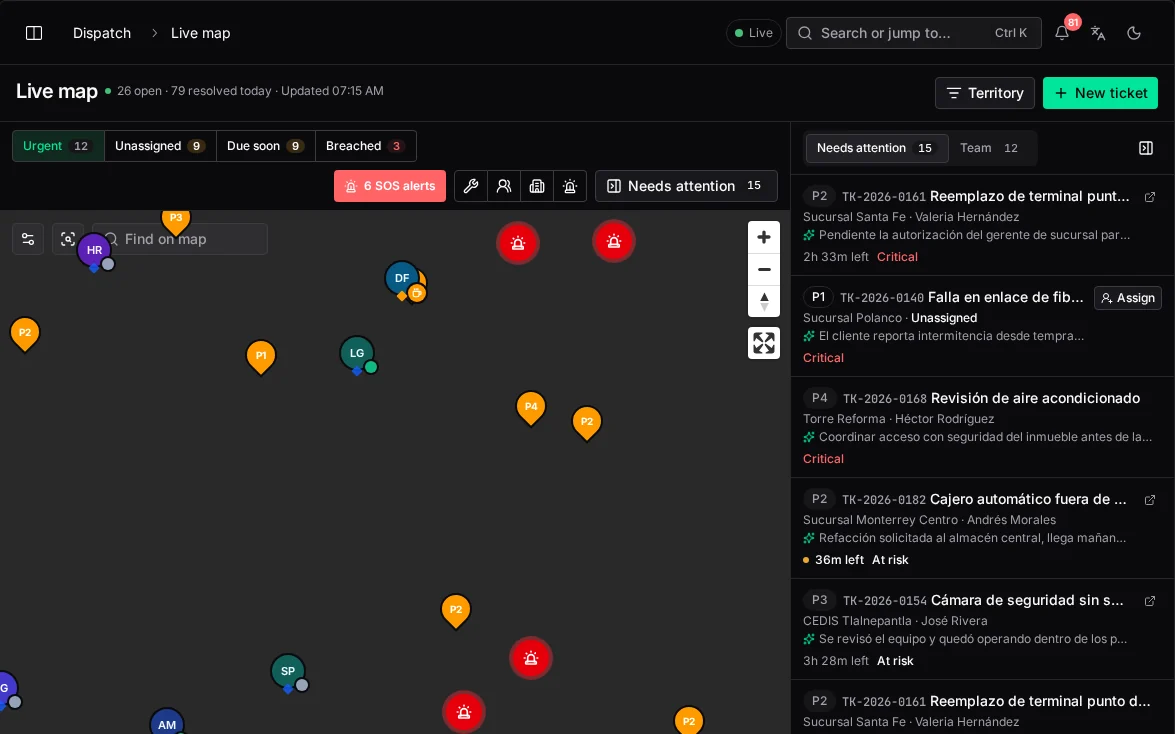Image resolution: width=1175 pixels, height=734 pixels.
Task: Click Sucursal Monterrey Centro · Andrés Morales
Action: pos(929,520)
